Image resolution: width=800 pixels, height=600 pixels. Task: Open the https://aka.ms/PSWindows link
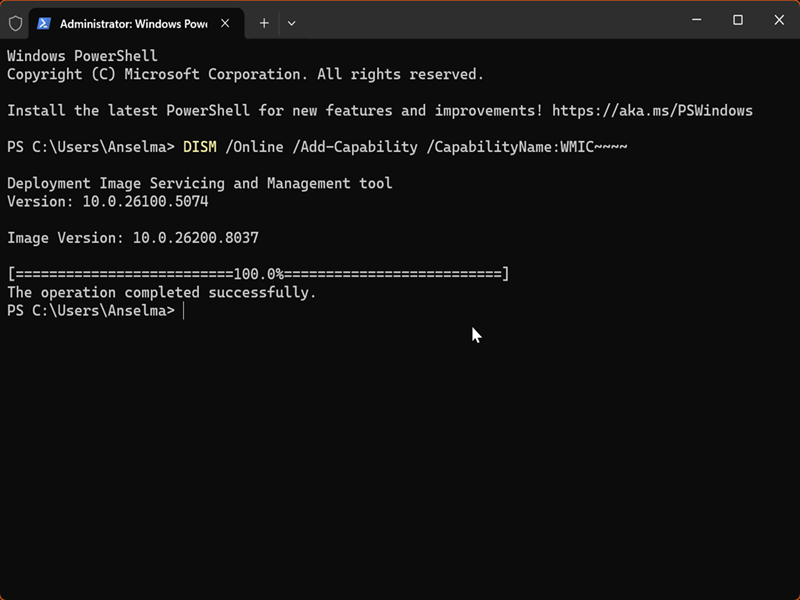click(x=651, y=111)
